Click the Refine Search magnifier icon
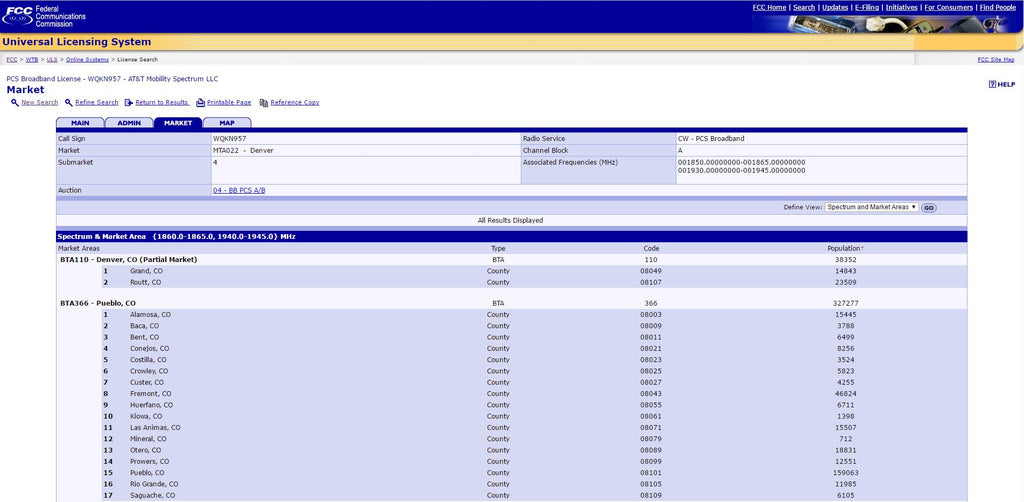This screenshot has width=1024, height=502. coord(69,102)
